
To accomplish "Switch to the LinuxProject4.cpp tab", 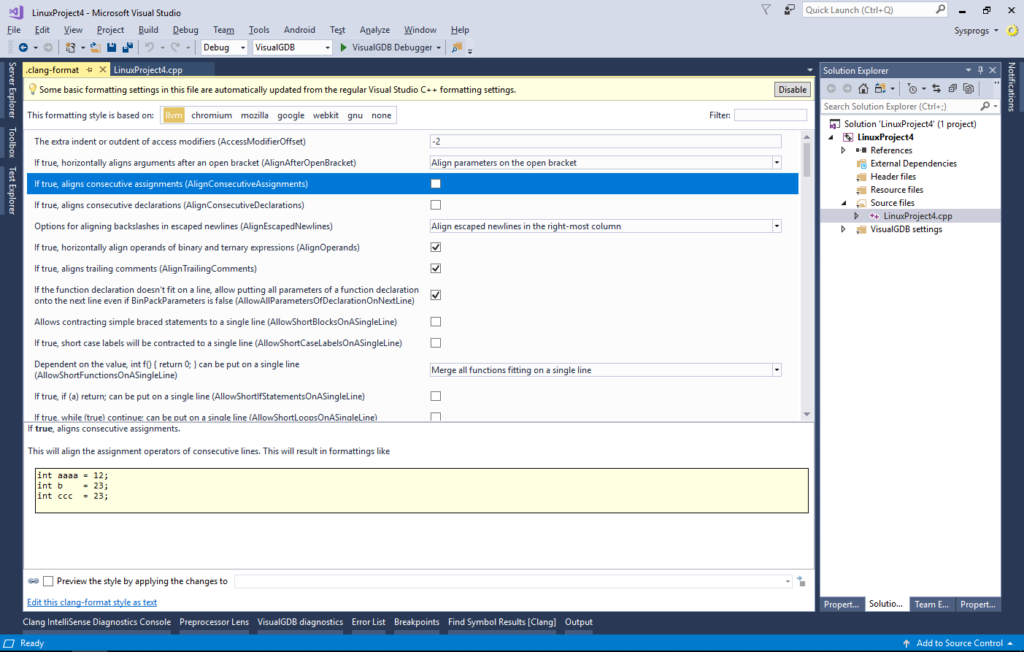I will click(x=146, y=71).
